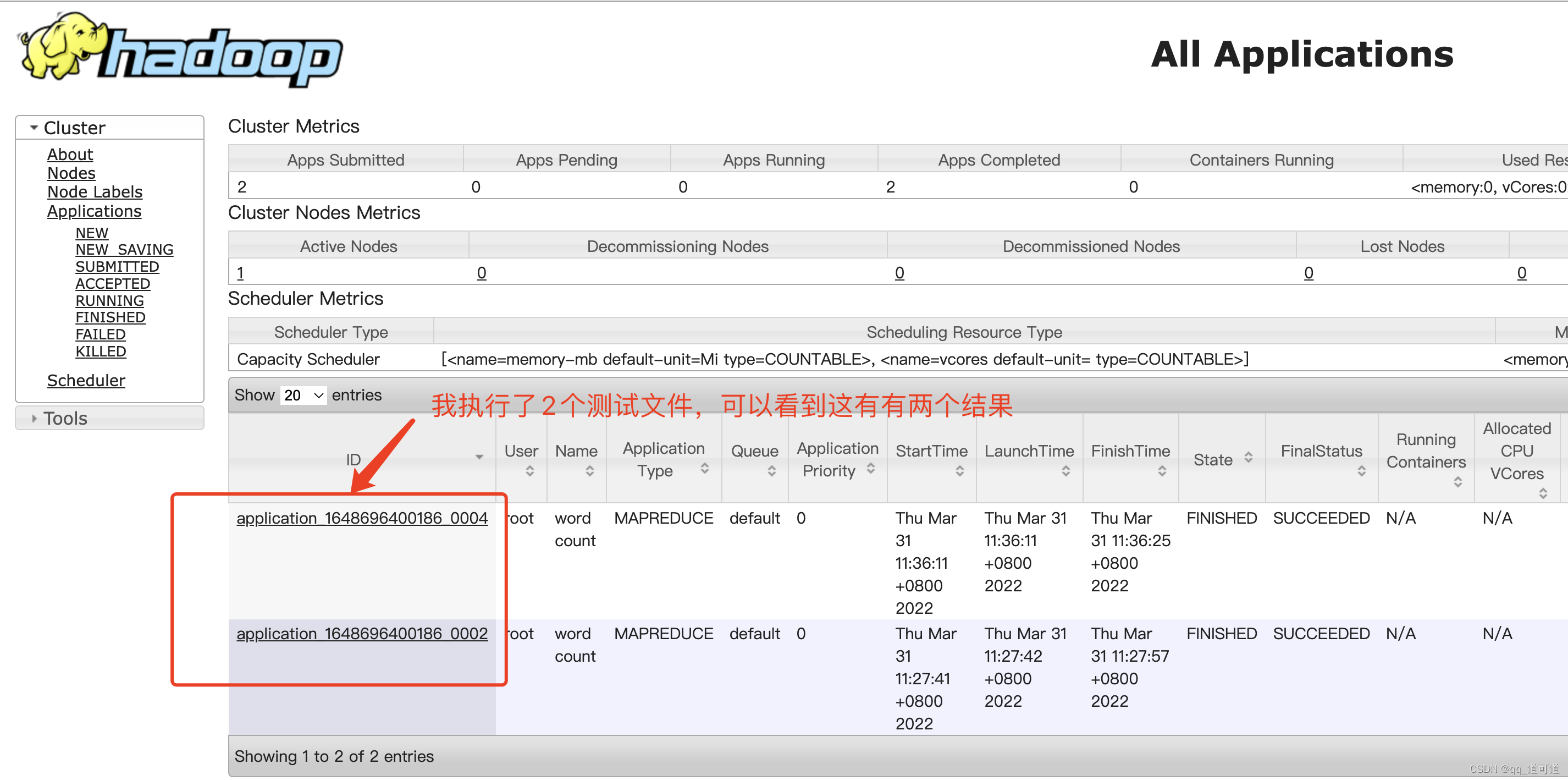Open the Nodes page
The image size is (1568, 780).
[71, 173]
